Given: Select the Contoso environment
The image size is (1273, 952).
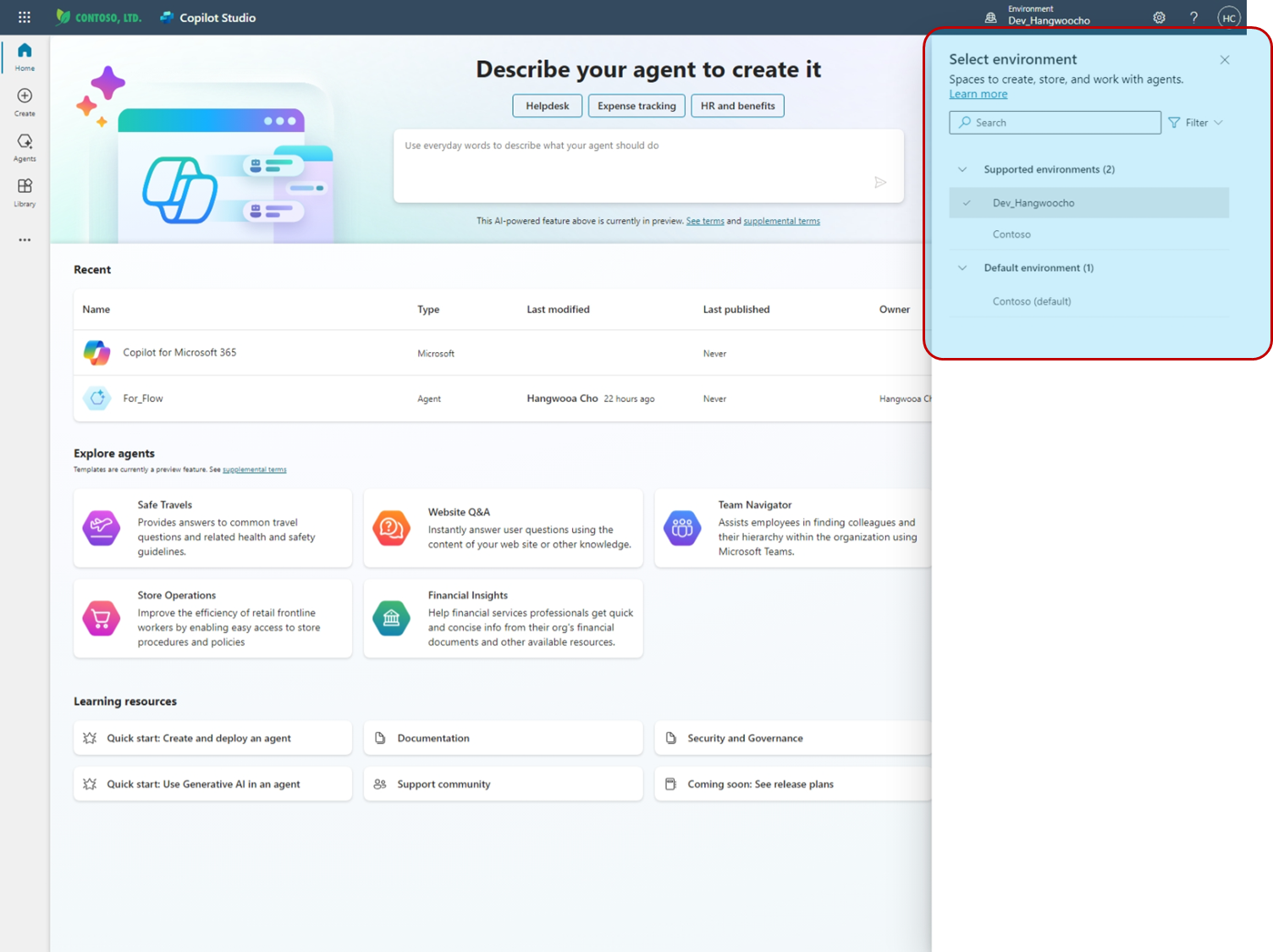Looking at the screenshot, I should (x=1088, y=234).
